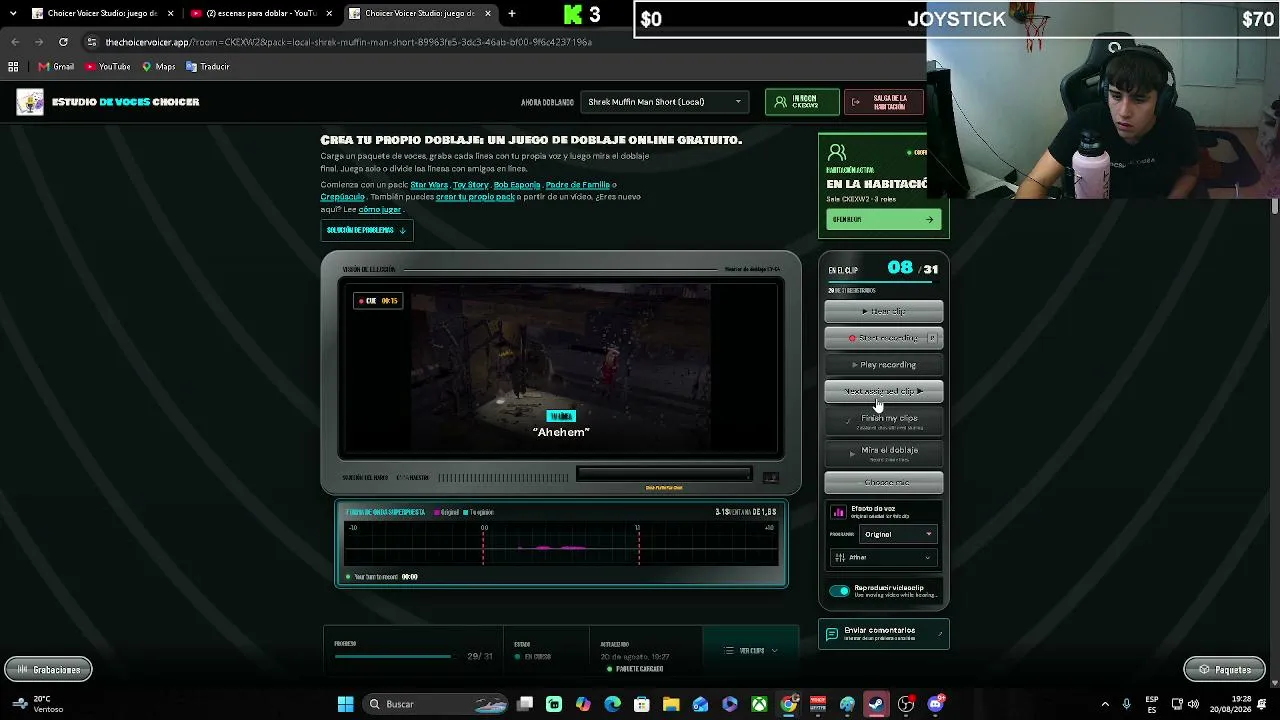Viewport: 1280px width, 720px height.
Task: Open the browser tab search dropdown
Action: click(12, 13)
